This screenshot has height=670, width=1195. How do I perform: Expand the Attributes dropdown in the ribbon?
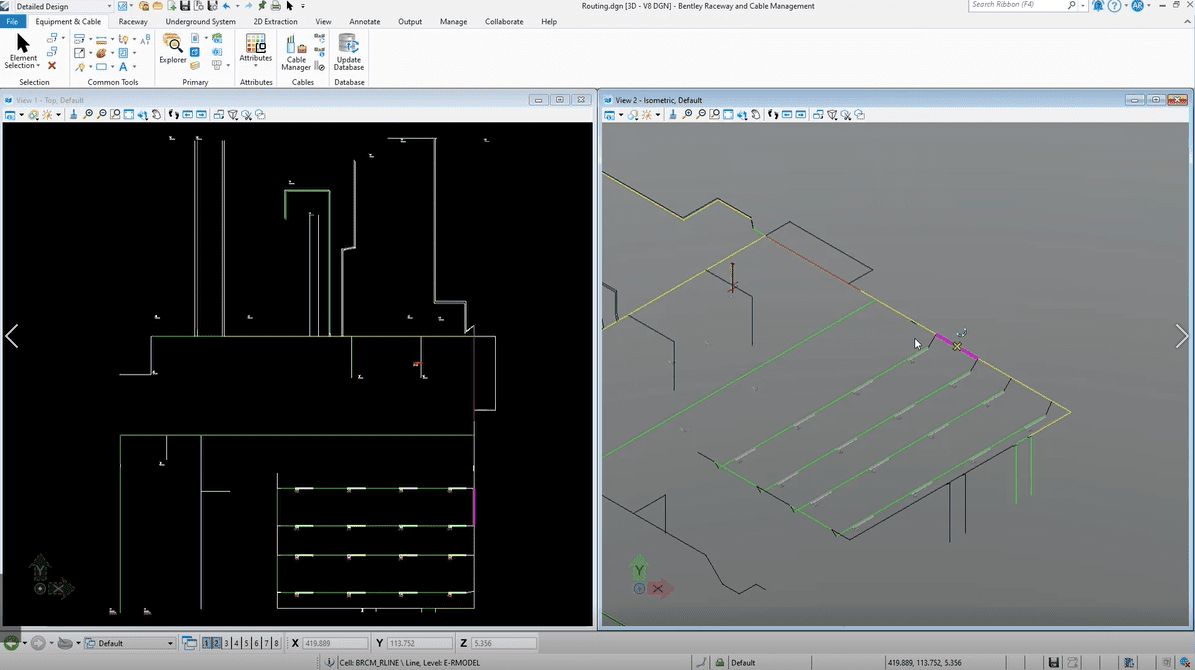tap(256, 66)
